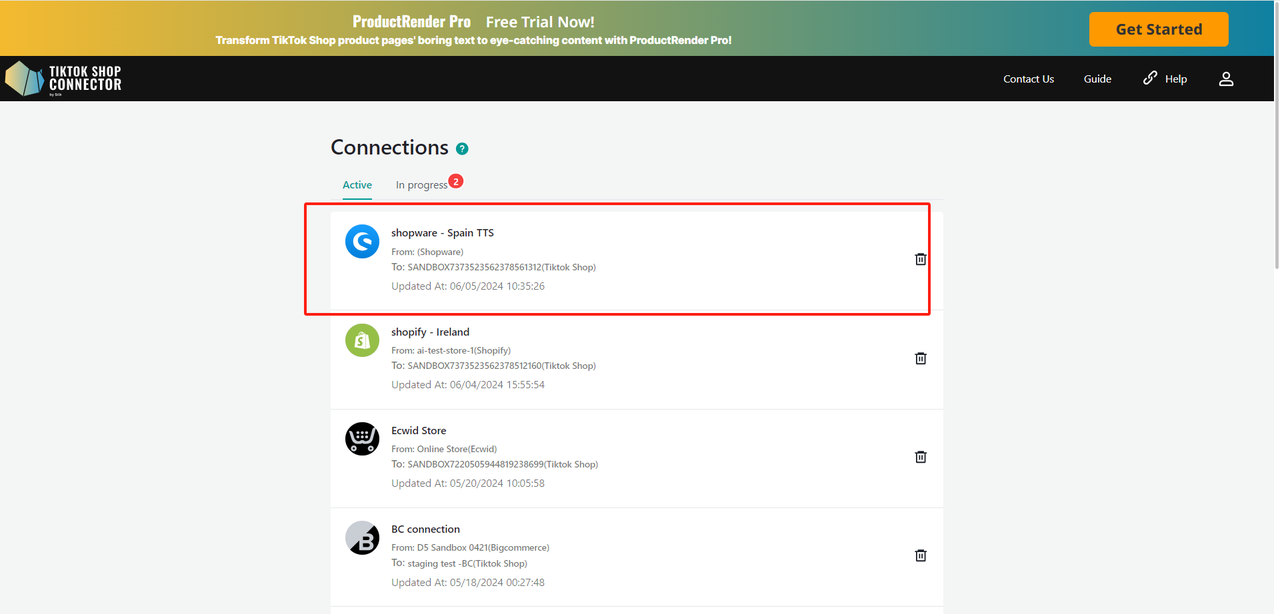Click the Get Started button
The height and width of the screenshot is (614, 1280).
click(x=1158, y=29)
